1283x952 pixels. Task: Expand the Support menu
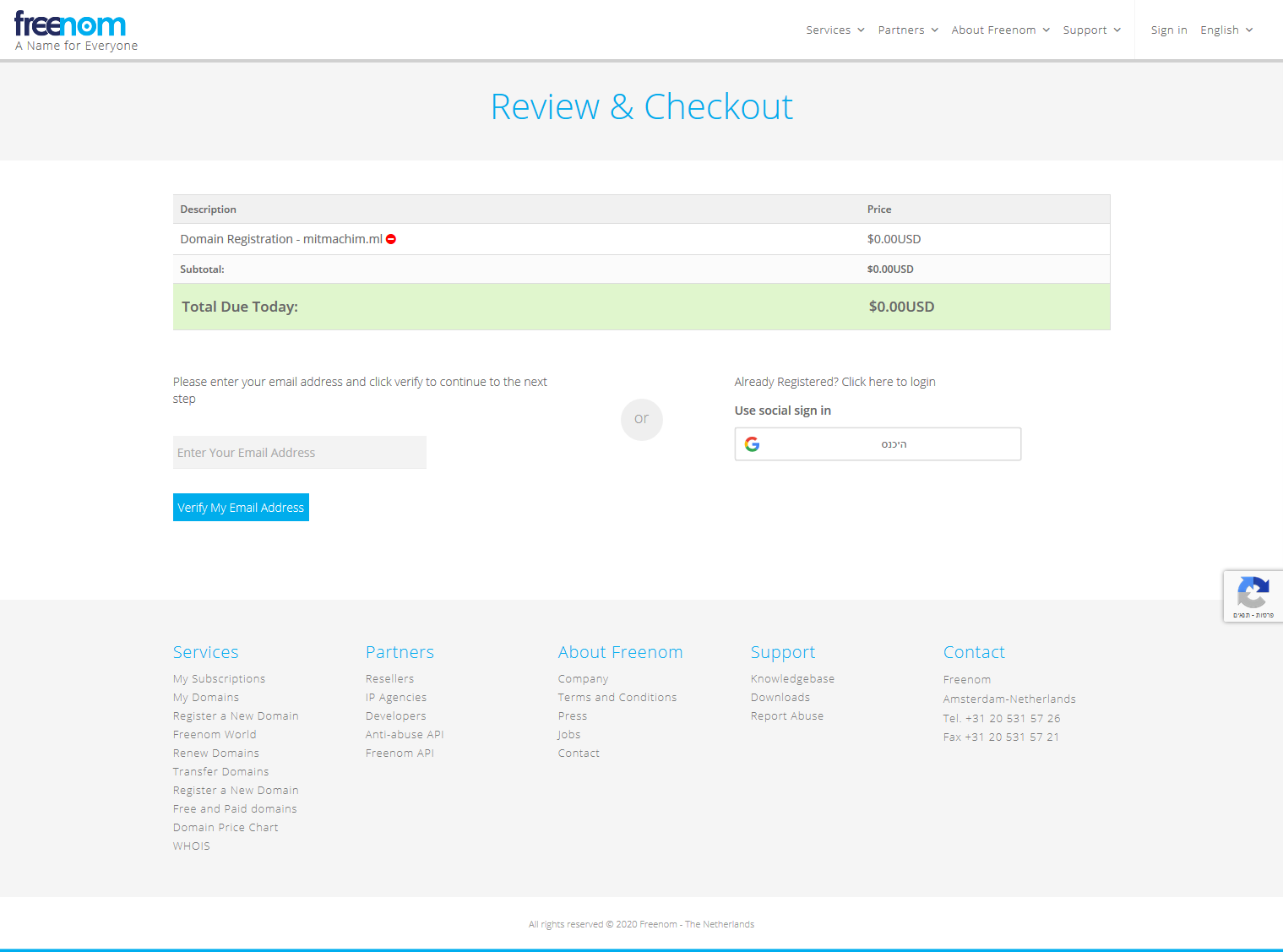pos(1091,30)
